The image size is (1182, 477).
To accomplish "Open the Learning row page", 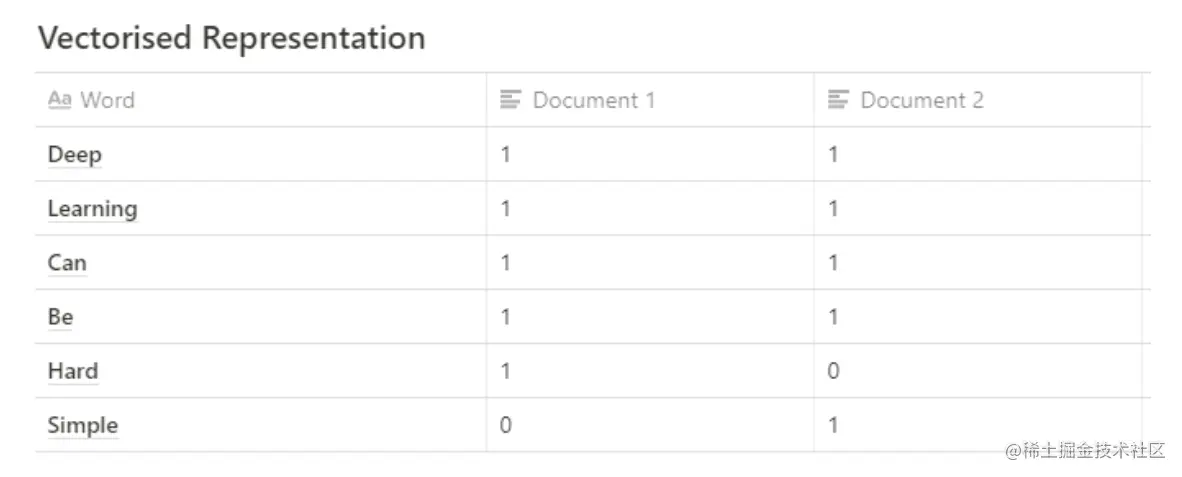I will [x=93, y=209].
